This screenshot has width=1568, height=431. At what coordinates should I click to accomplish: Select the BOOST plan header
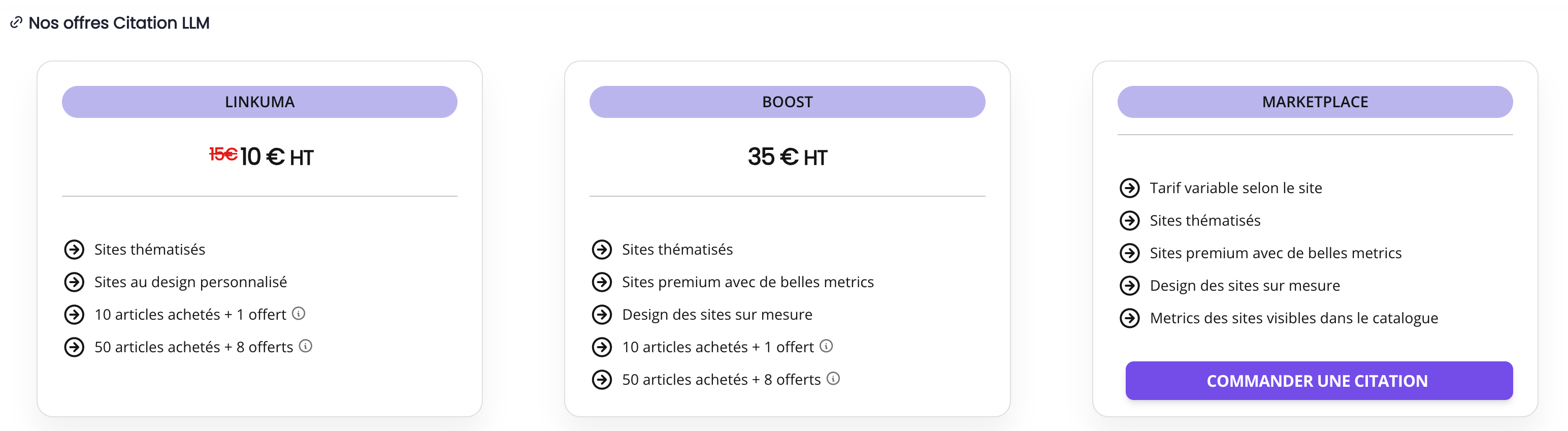pos(787,102)
